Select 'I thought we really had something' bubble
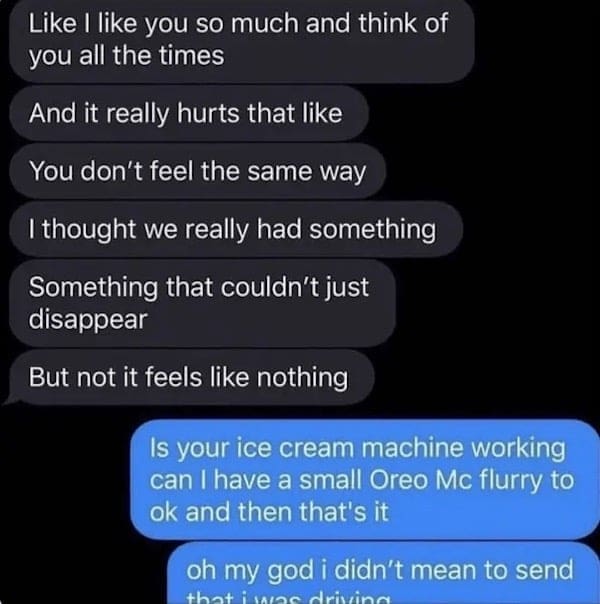The width and height of the screenshot is (600, 604). click(236, 230)
